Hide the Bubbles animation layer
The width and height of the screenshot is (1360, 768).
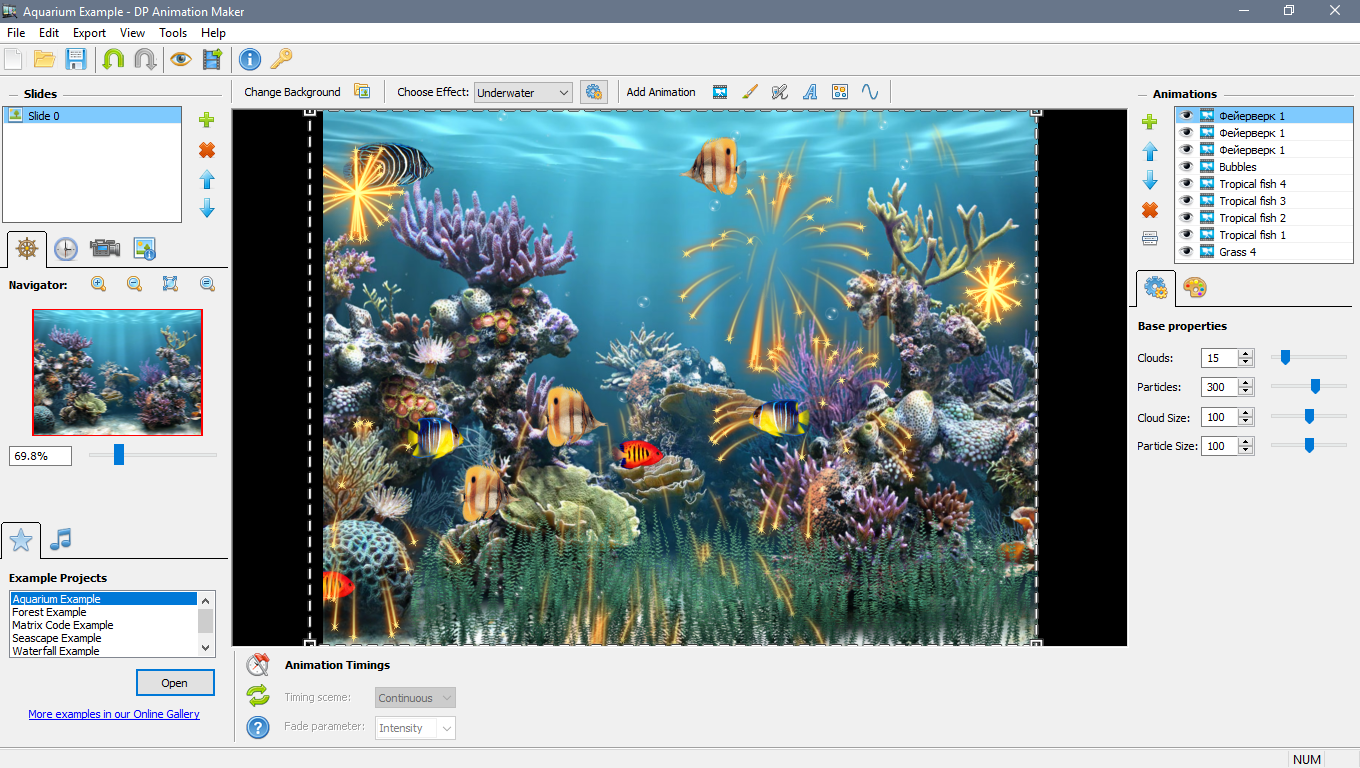(1186, 167)
